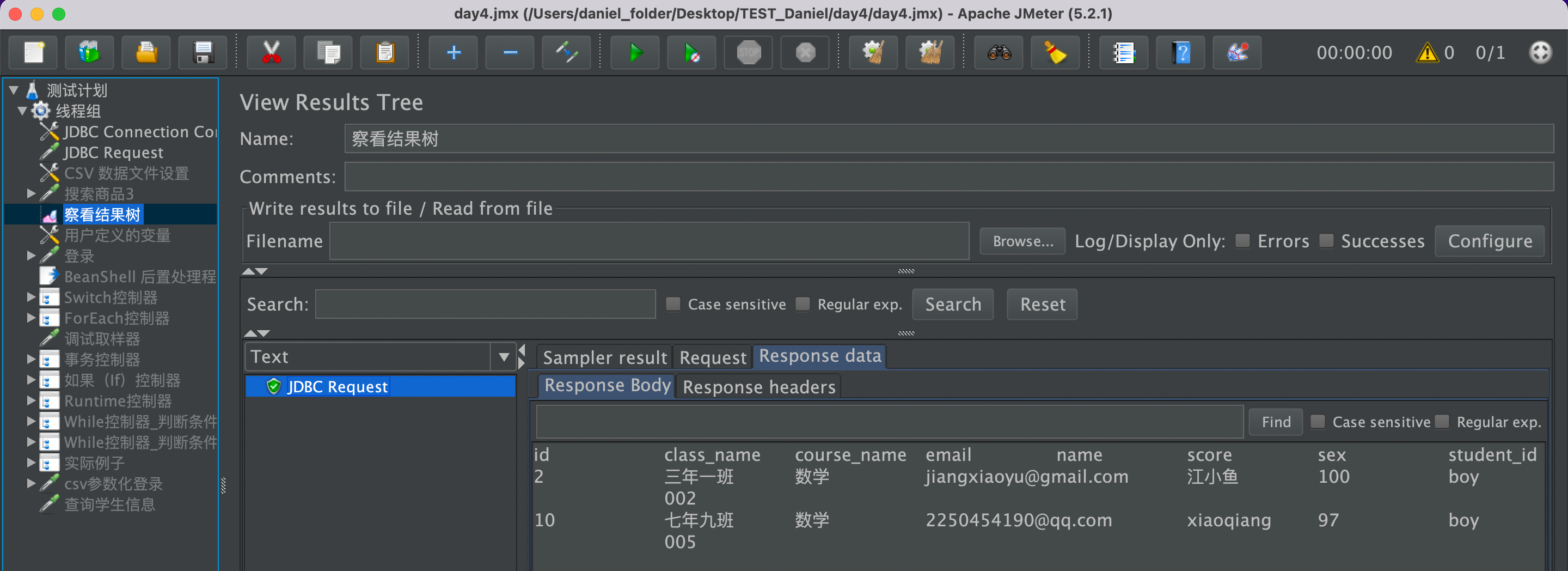Expand the Runtime控制器 node
Viewport: 1568px width, 571px height.
(x=31, y=401)
